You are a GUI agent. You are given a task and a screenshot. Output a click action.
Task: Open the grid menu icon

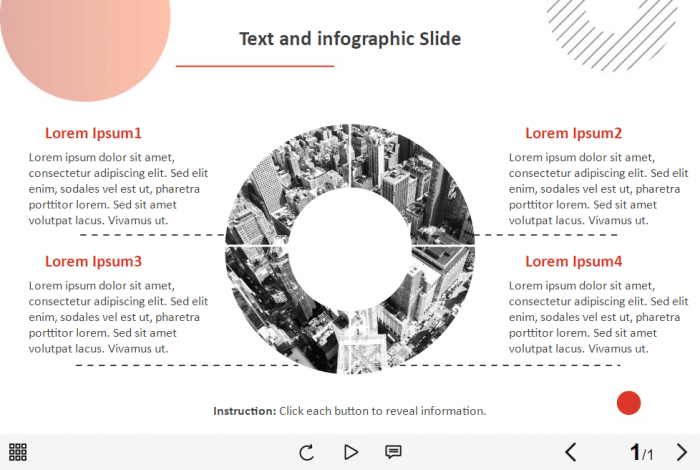tap(18, 452)
